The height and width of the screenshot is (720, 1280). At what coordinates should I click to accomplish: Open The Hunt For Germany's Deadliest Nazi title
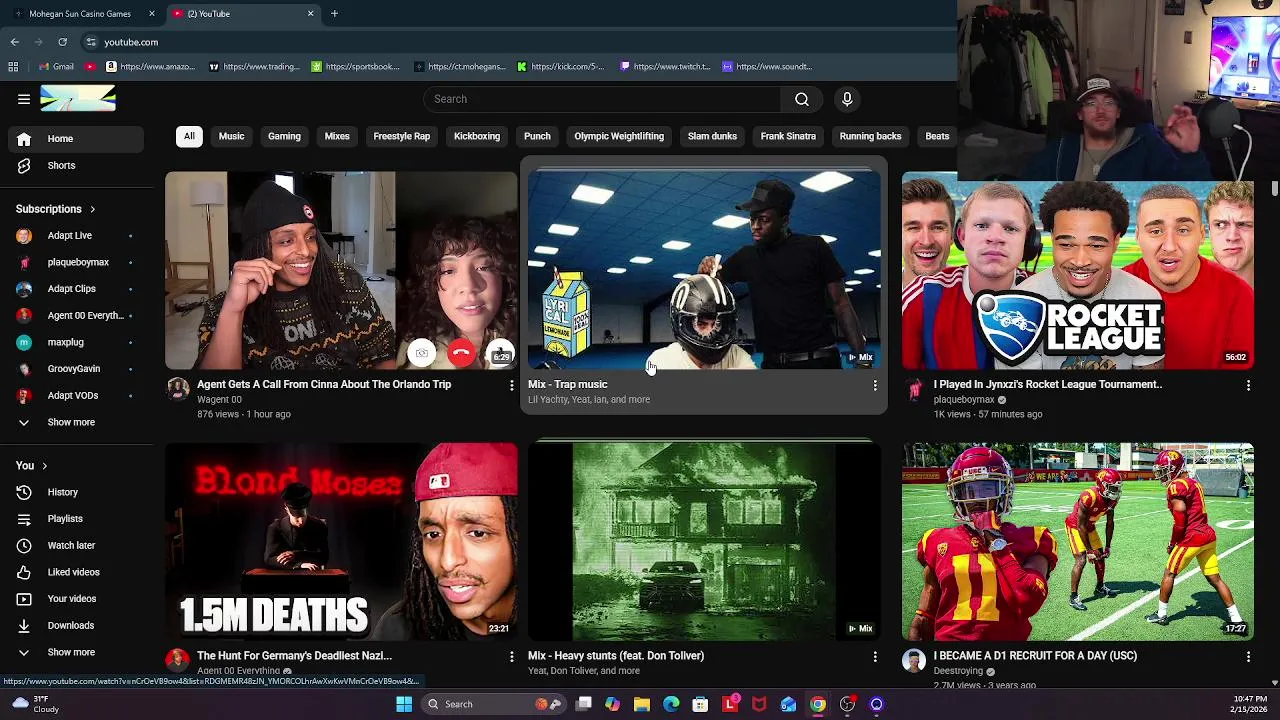pyautogui.click(x=294, y=656)
